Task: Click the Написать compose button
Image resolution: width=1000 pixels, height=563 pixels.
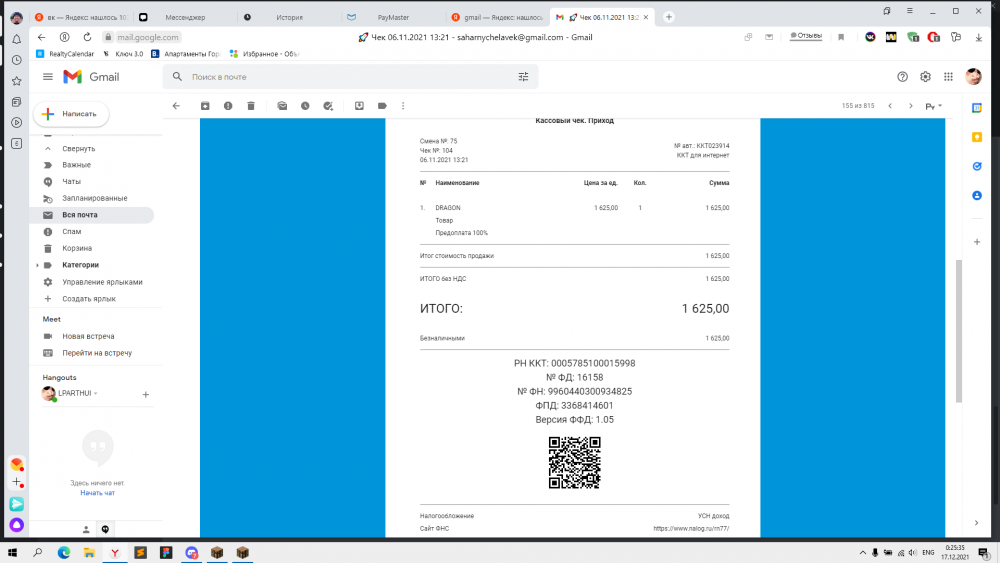Action: pyautogui.click(x=71, y=113)
